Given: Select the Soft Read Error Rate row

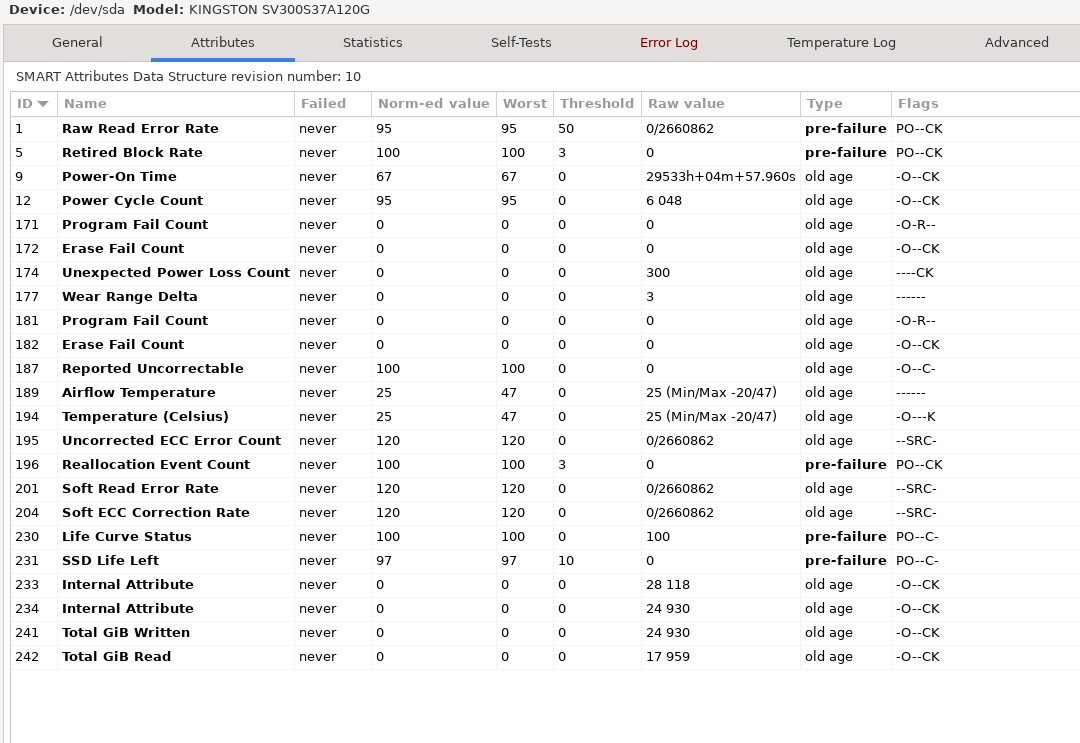Looking at the screenshot, I should 546,489.
